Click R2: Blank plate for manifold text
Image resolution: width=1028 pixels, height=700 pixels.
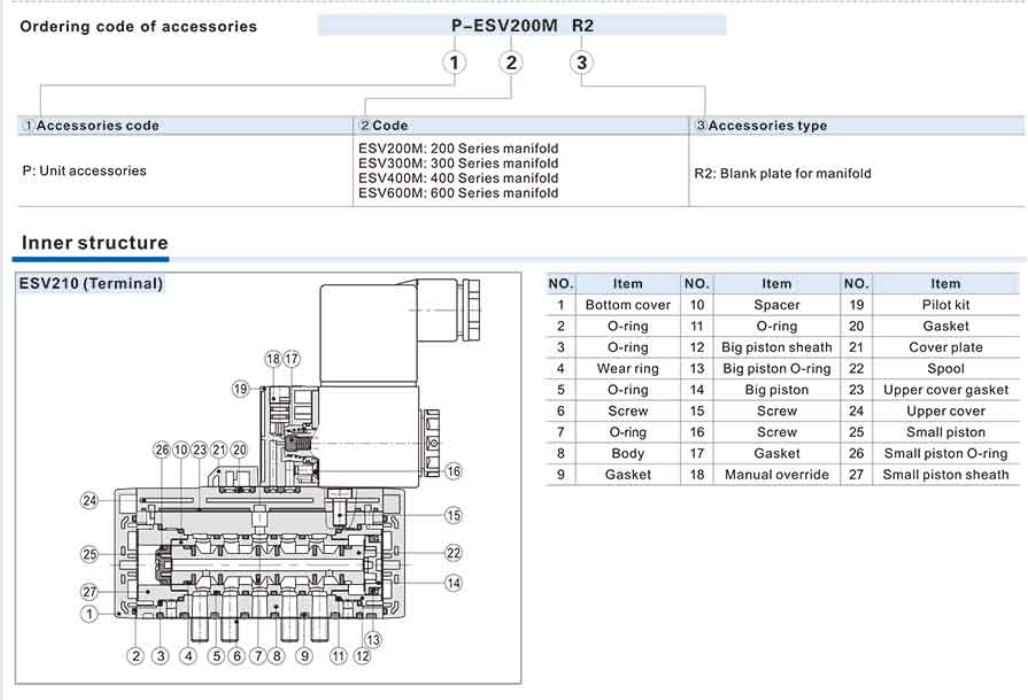pos(782,173)
